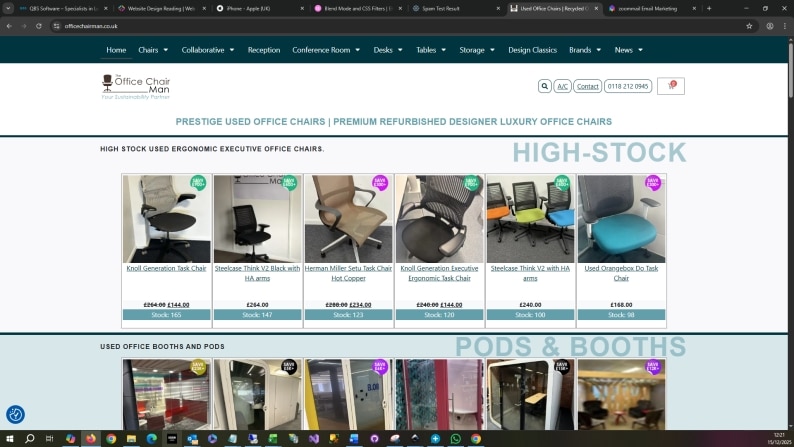
Task: Bookmark this page with star icon
Action: click(x=749, y=26)
